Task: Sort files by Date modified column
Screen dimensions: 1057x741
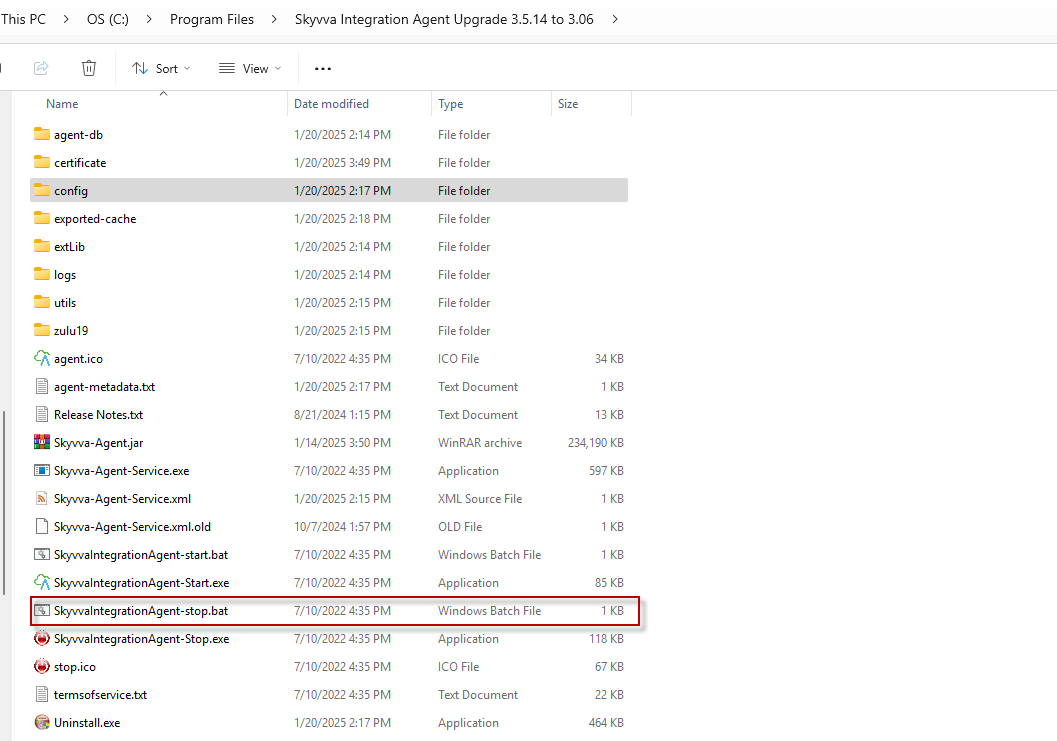Action: (x=331, y=104)
